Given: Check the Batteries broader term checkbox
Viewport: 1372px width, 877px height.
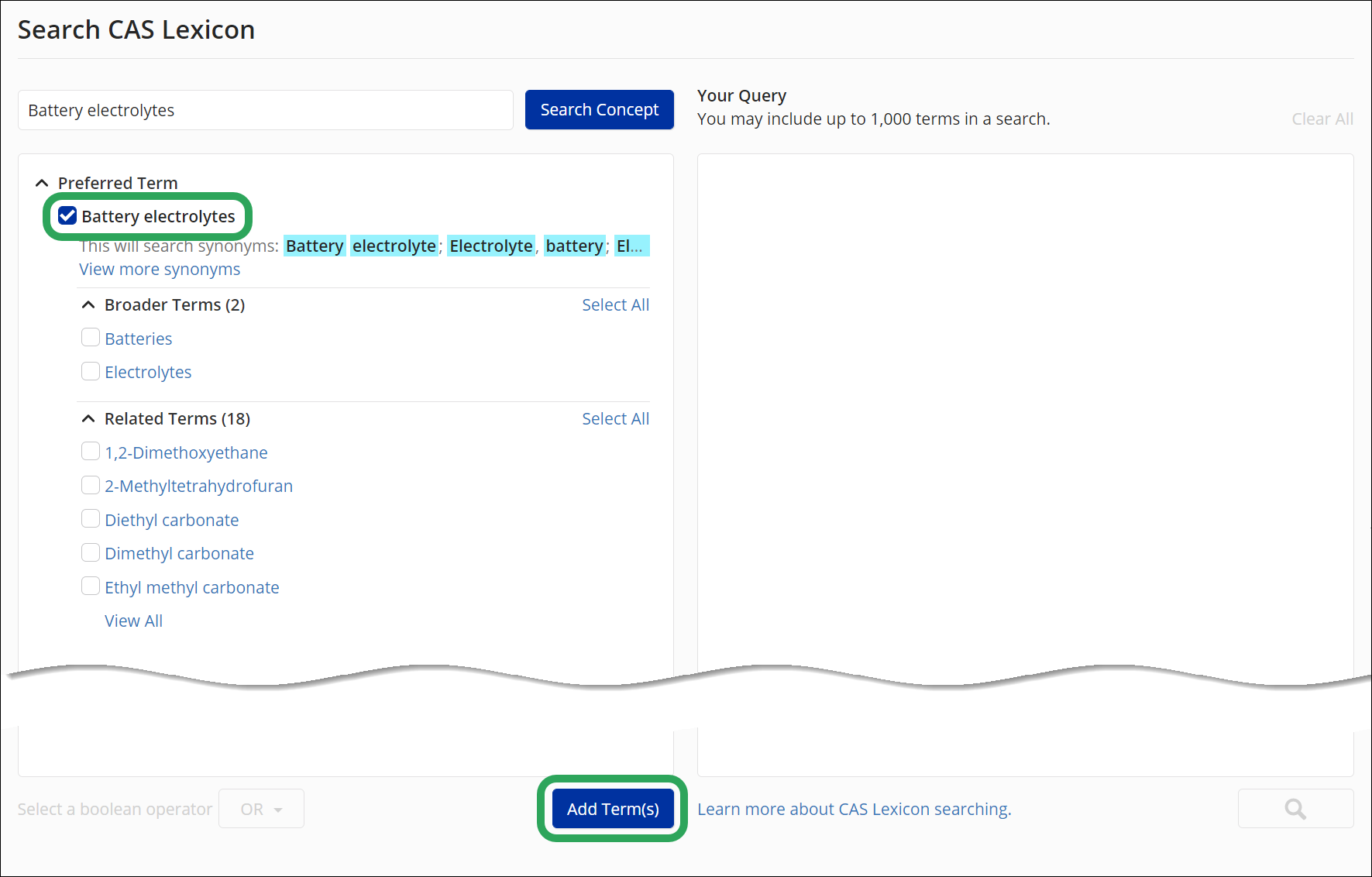Looking at the screenshot, I should (x=91, y=338).
